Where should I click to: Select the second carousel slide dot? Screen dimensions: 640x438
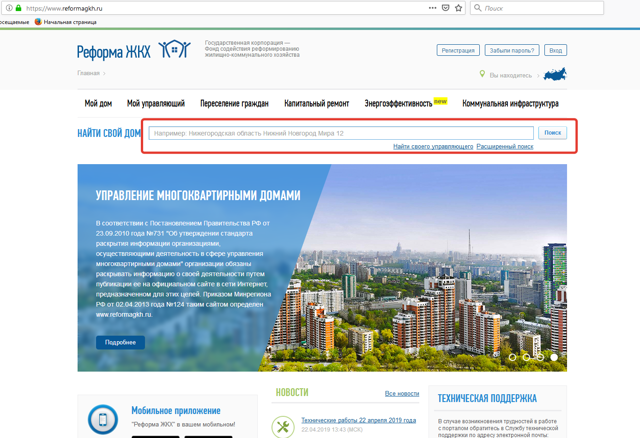526,357
